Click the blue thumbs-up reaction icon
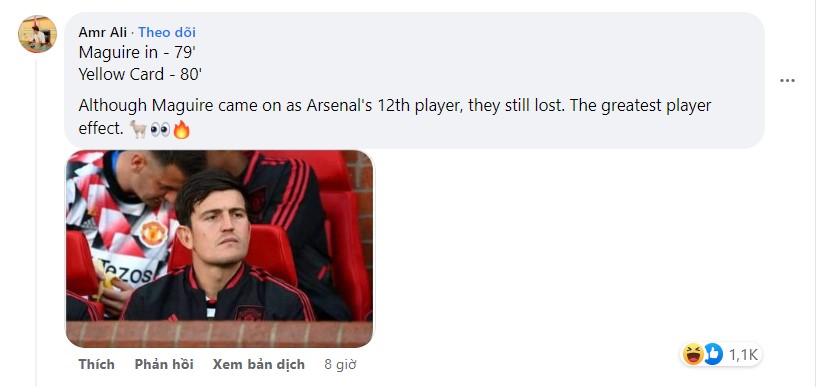This screenshot has width=816, height=387. 712,355
